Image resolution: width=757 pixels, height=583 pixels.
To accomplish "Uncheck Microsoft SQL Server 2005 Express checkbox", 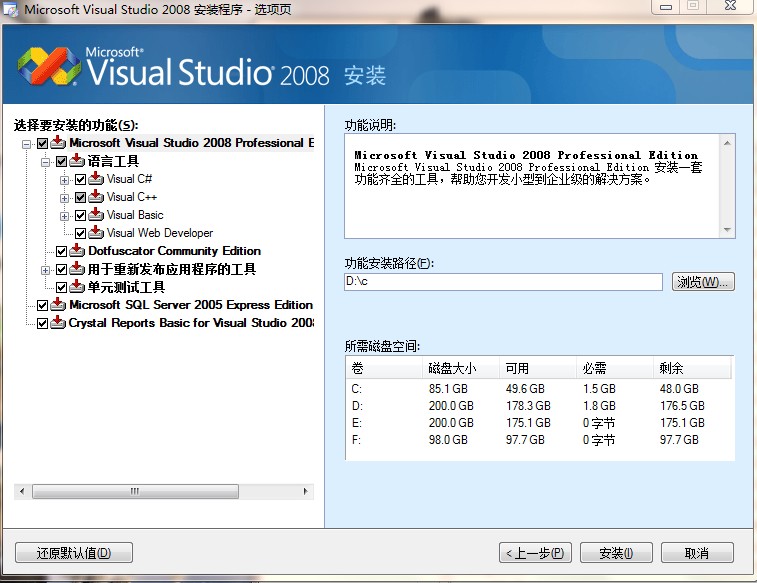I will pyautogui.click(x=42, y=305).
